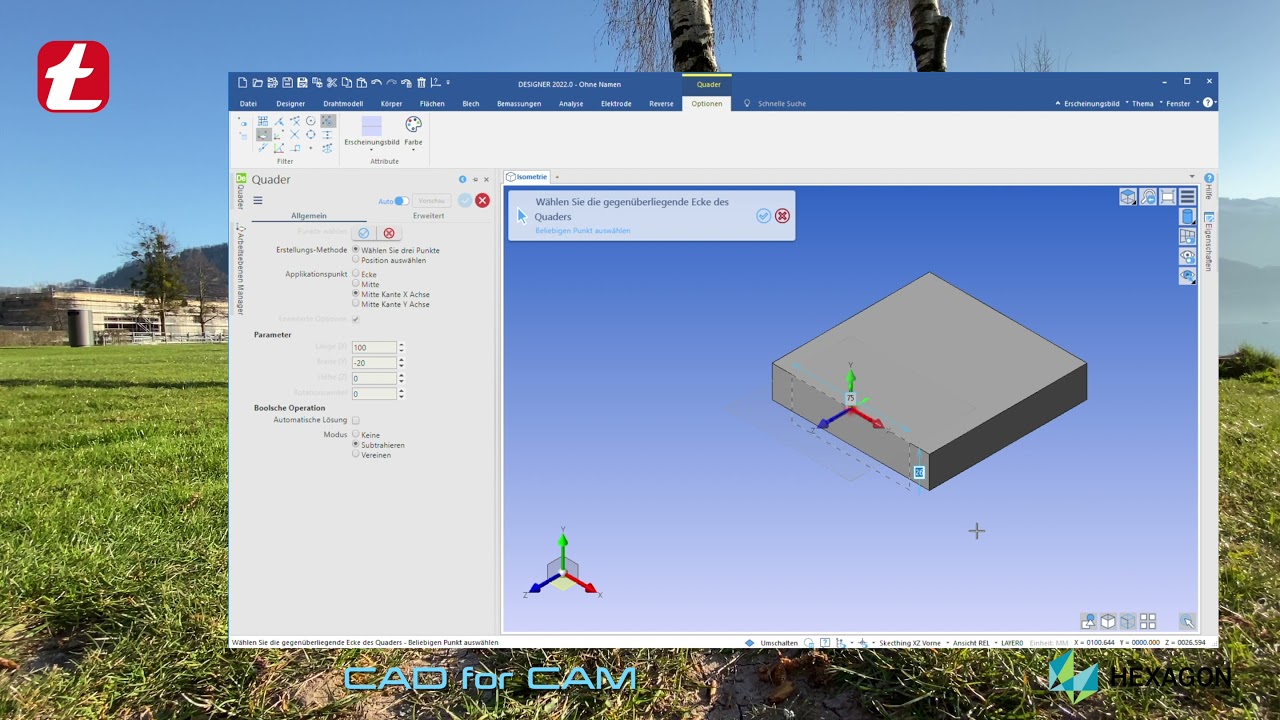Enable Automatische Lösung checkbox

pos(355,420)
